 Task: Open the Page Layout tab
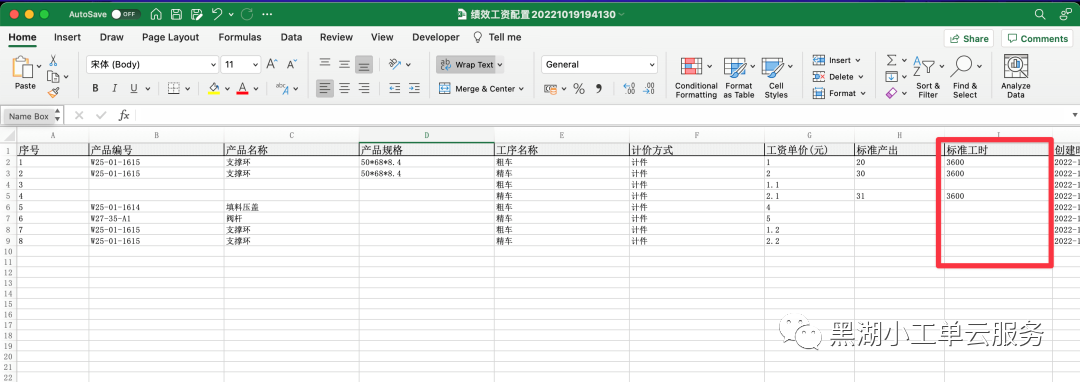(x=170, y=37)
